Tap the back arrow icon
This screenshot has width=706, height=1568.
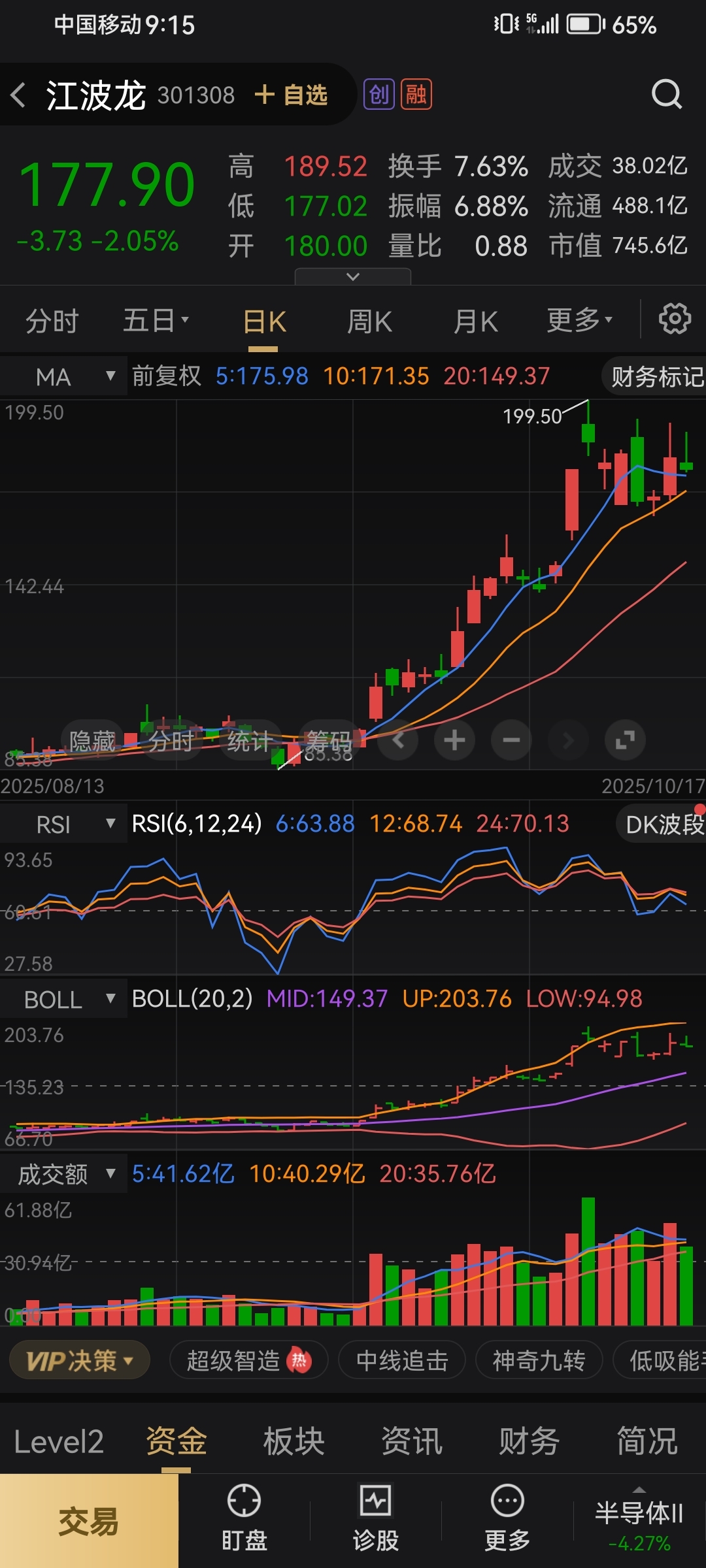[x=18, y=95]
